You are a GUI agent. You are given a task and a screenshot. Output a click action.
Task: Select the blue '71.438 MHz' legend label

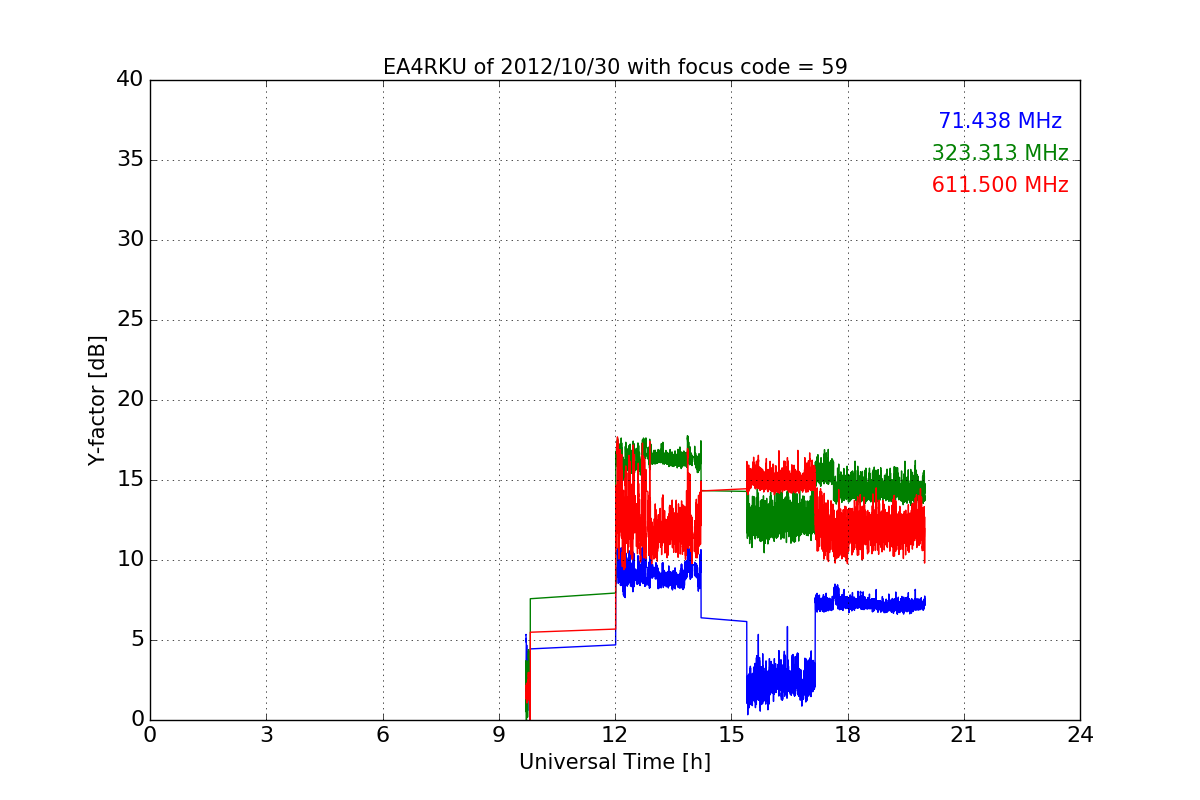pos(1000,121)
